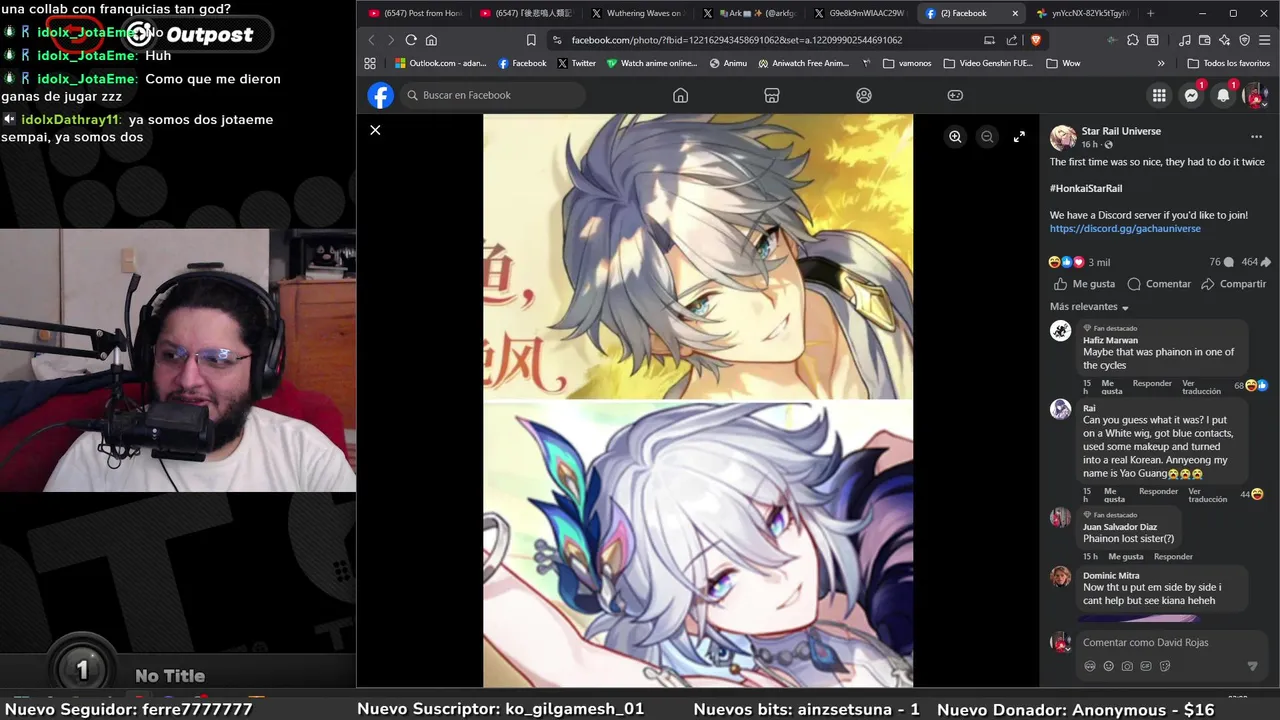The height and width of the screenshot is (720, 1280).
Task: Switch to Post from Honkai YouTube tab
Action: coord(414,13)
